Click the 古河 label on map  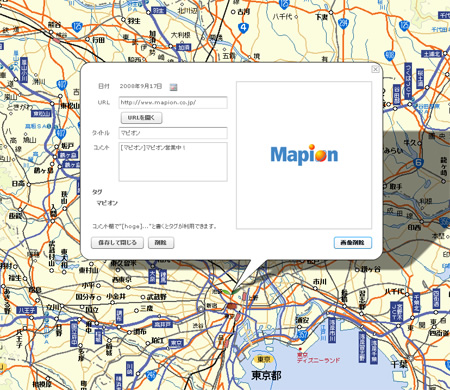pyautogui.click(x=243, y=12)
